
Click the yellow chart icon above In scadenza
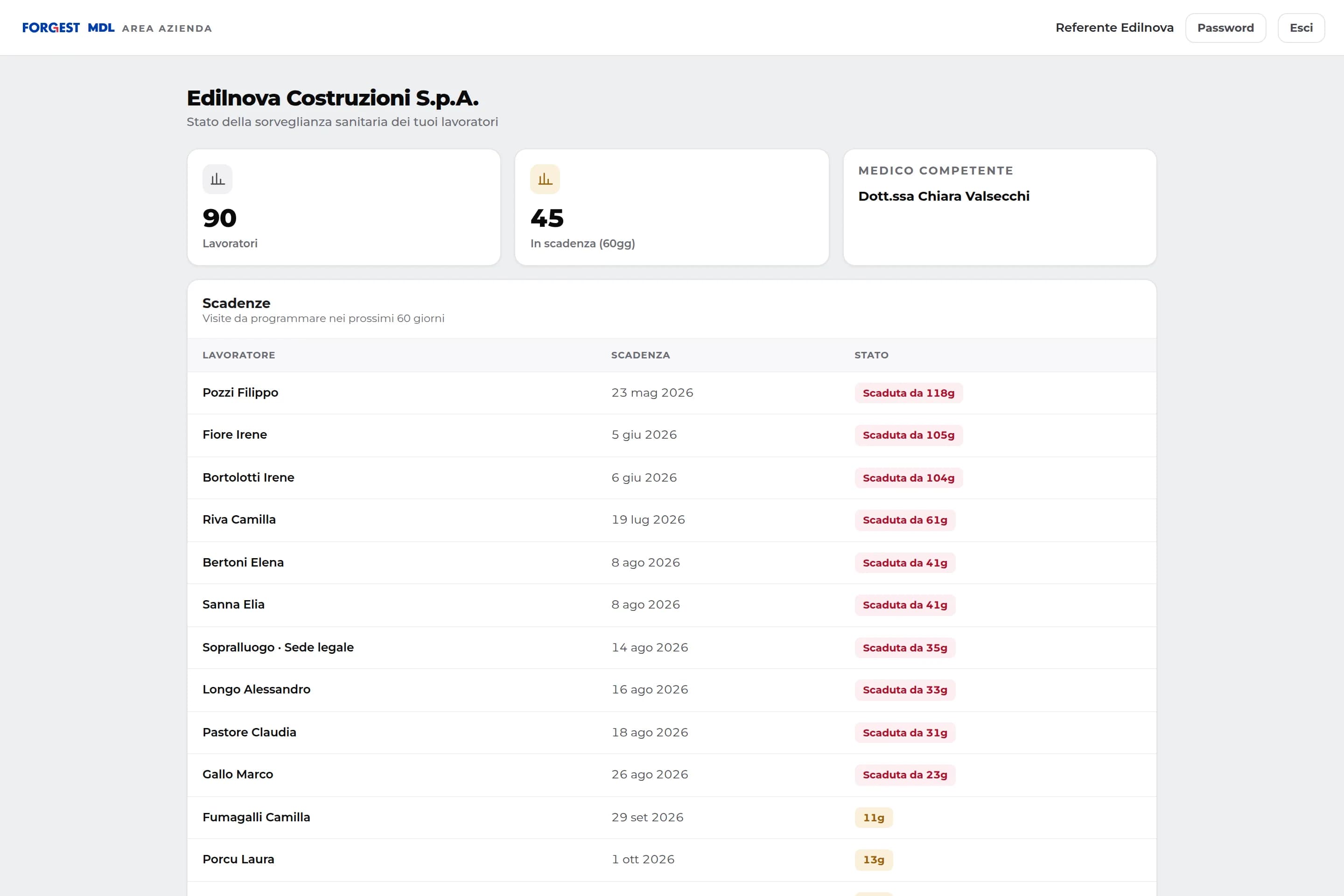coord(545,179)
